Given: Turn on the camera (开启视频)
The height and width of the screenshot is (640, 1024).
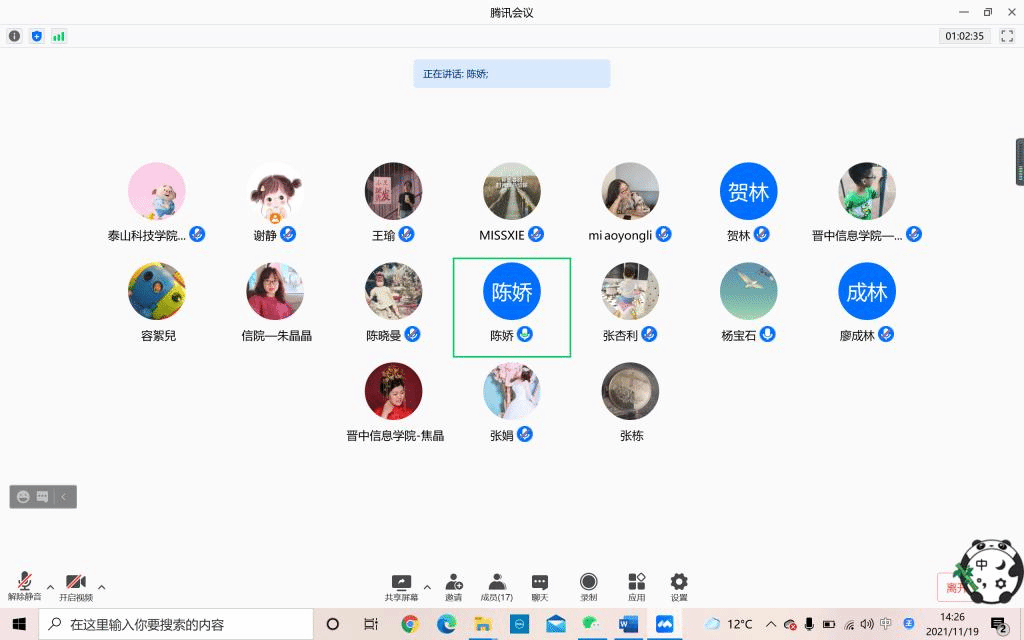Looking at the screenshot, I should point(75,586).
